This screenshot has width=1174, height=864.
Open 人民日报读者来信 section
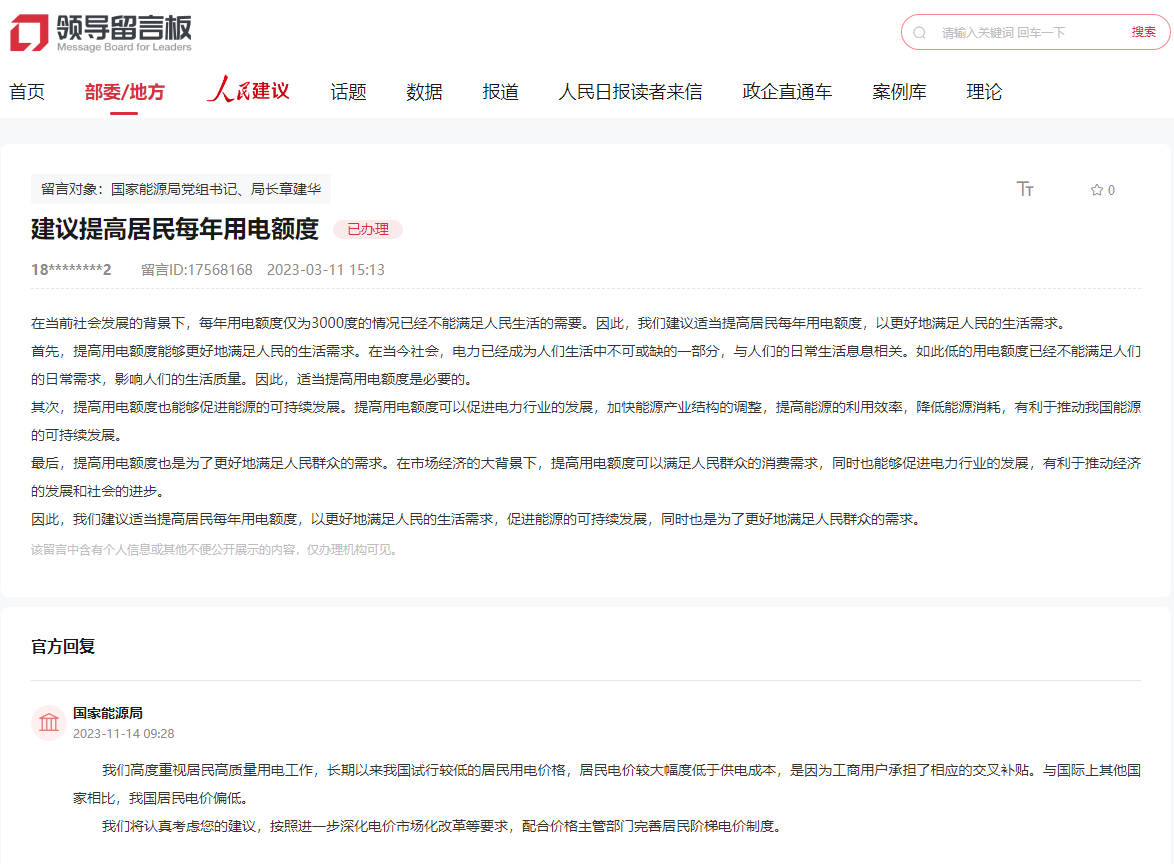pos(630,92)
